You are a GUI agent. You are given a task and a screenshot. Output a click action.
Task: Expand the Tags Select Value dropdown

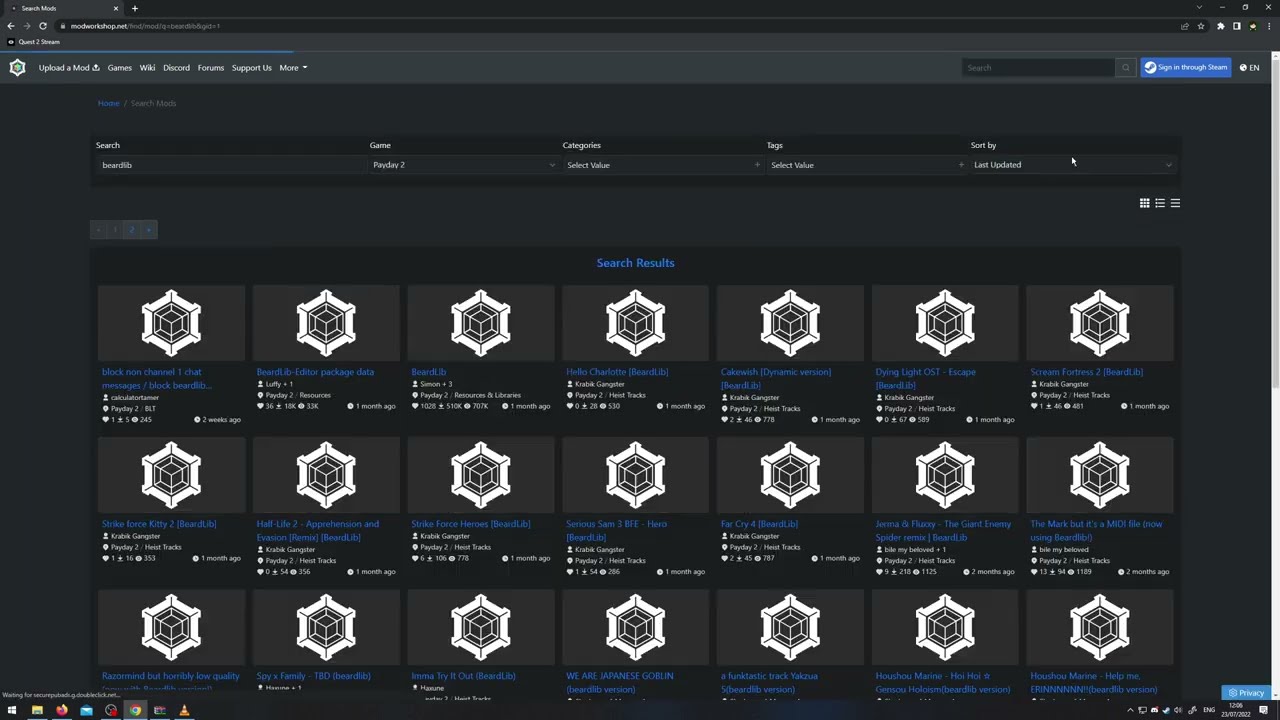(867, 165)
